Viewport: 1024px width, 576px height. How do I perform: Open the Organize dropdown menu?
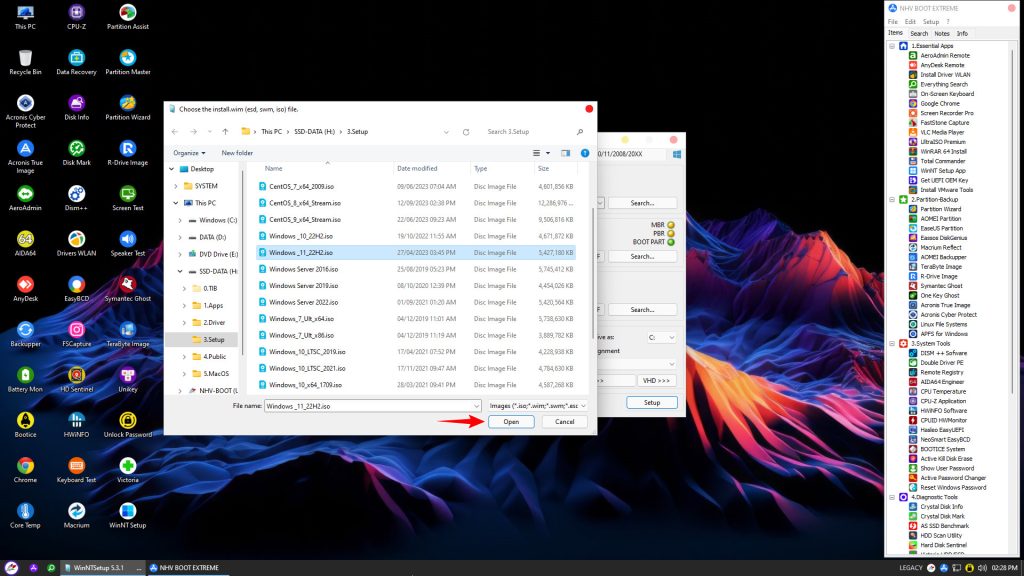[x=189, y=153]
